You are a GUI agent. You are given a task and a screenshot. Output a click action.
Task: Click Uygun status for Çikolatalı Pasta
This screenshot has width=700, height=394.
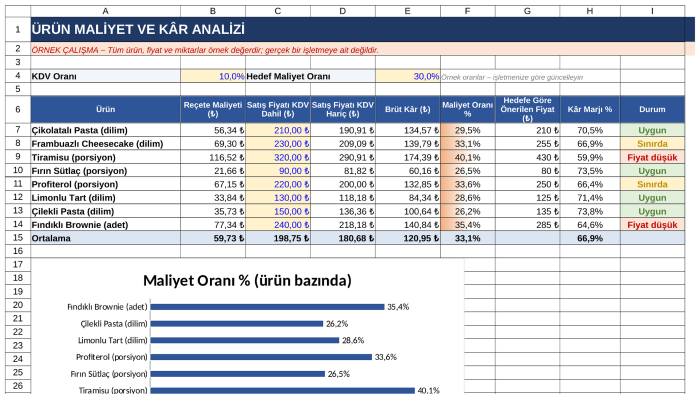click(652, 130)
